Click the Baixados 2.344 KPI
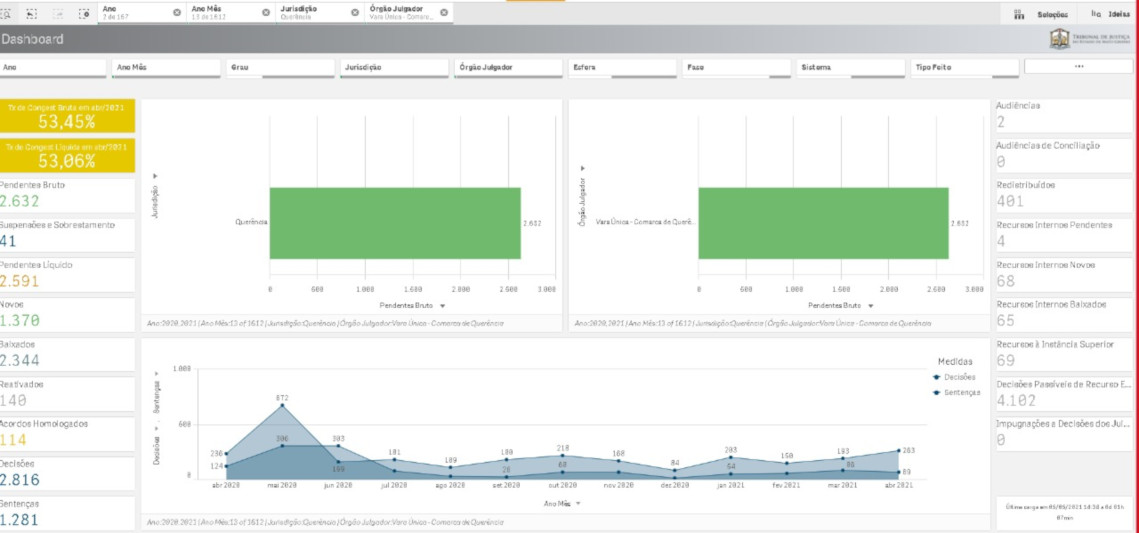1139x533 pixels. tap(68, 354)
